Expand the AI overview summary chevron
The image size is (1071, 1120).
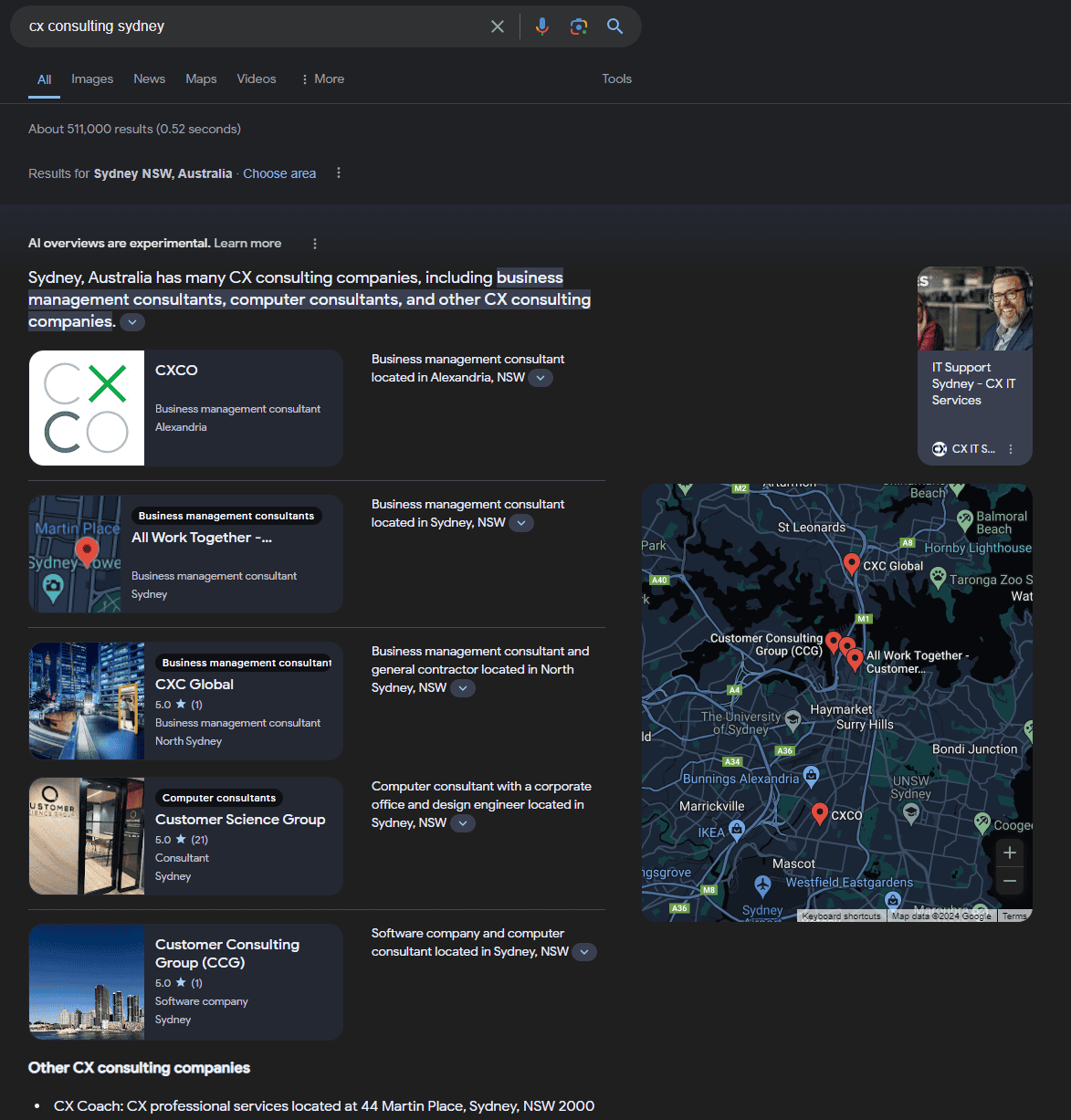(x=132, y=322)
